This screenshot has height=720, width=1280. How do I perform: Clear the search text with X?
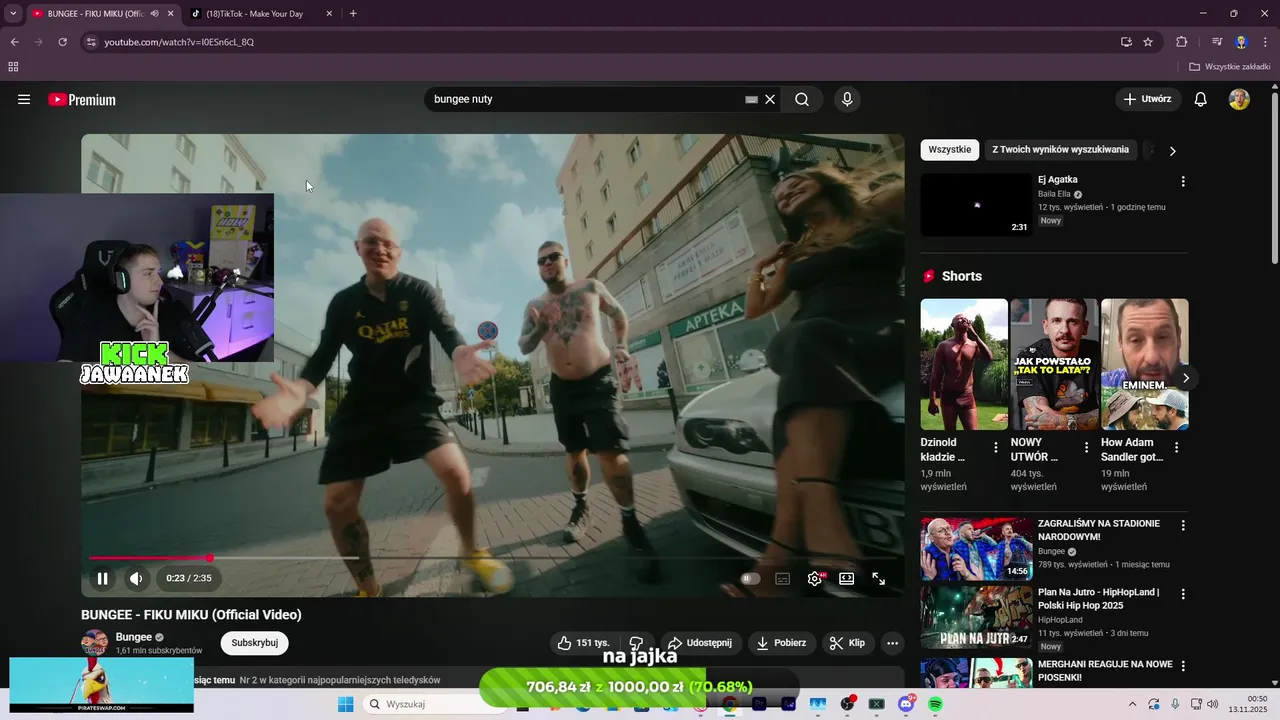(x=770, y=99)
